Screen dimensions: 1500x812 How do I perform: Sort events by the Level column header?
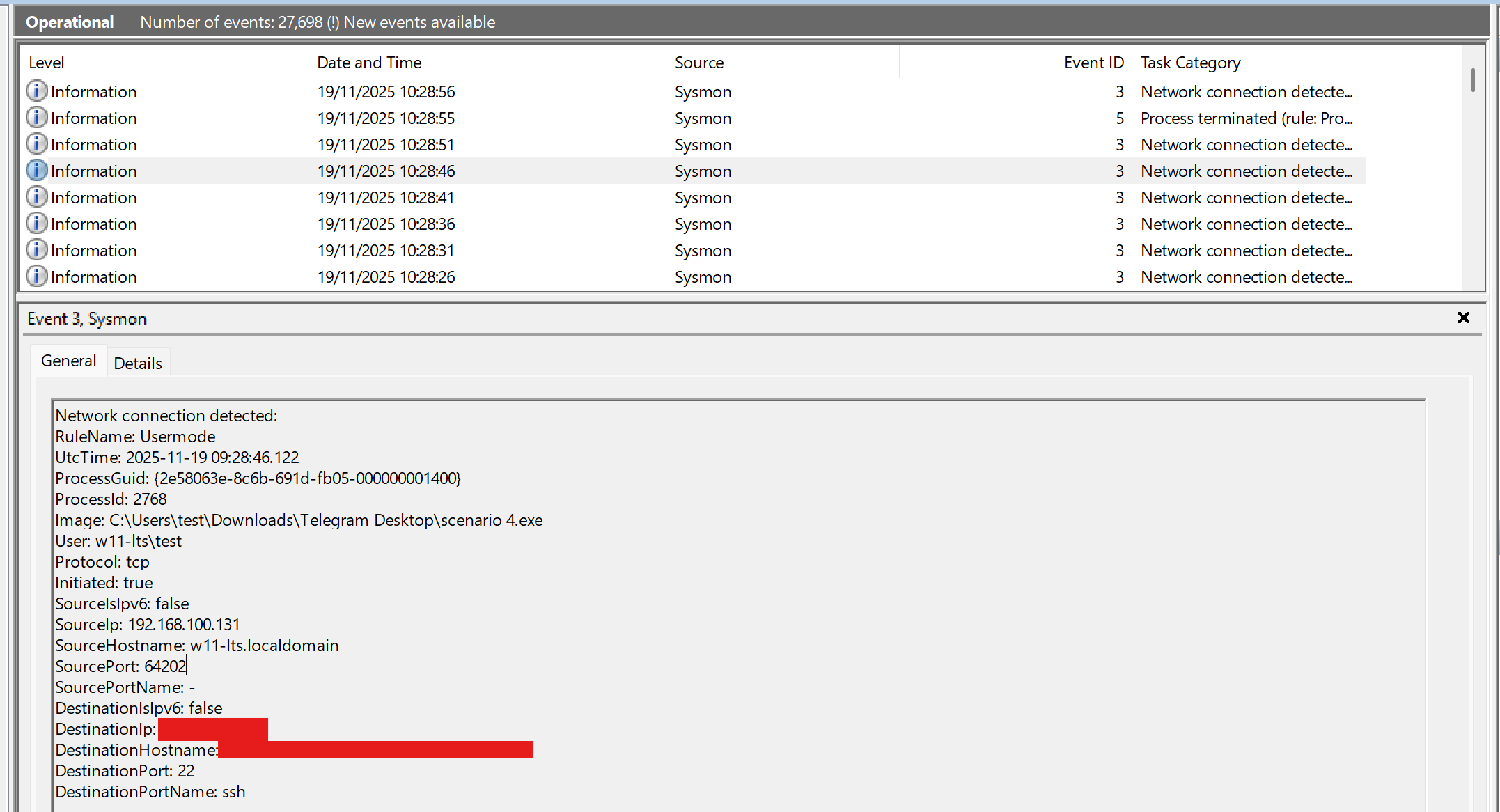47,62
